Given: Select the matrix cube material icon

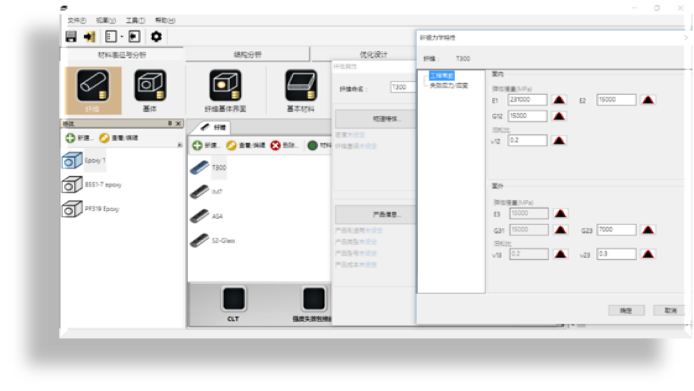Looking at the screenshot, I should [x=150, y=85].
